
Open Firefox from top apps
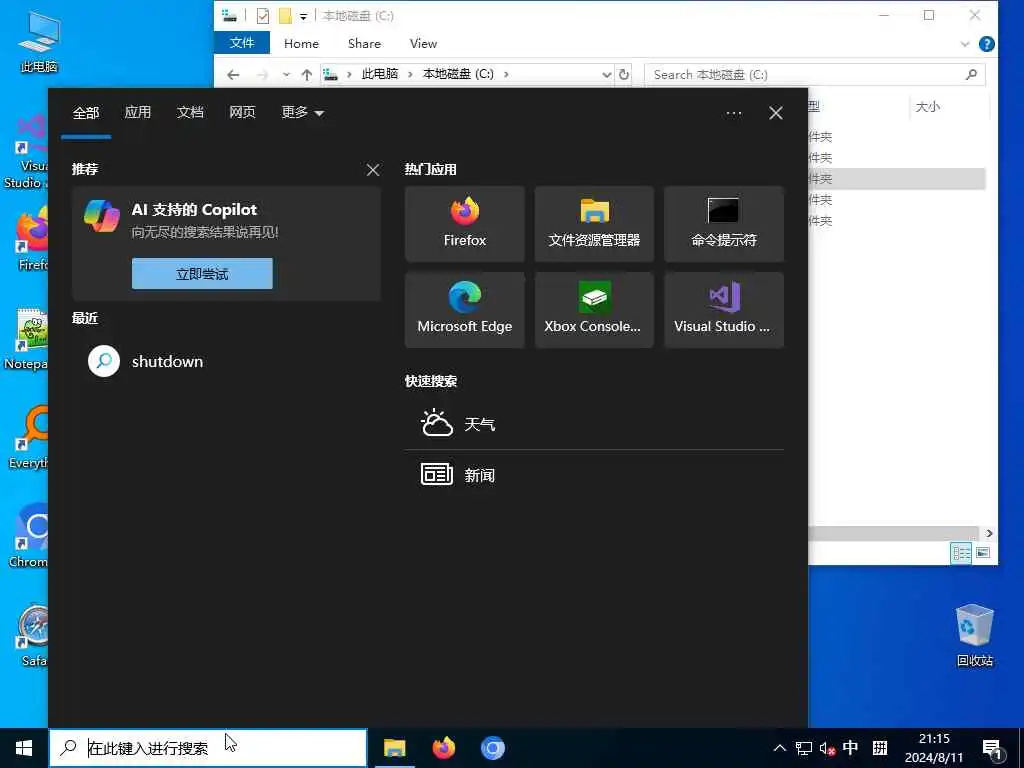coord(464,224)
